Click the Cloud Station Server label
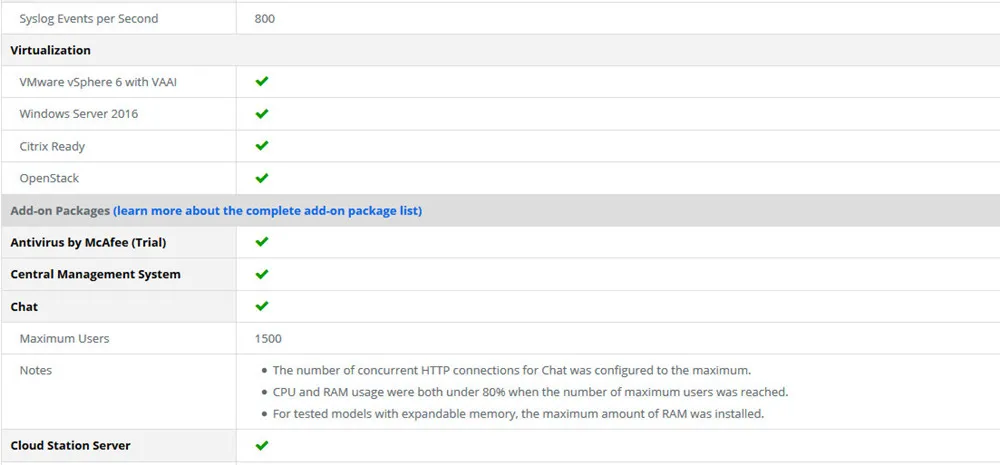This screenshot has width=1000, height=465. 70,445
